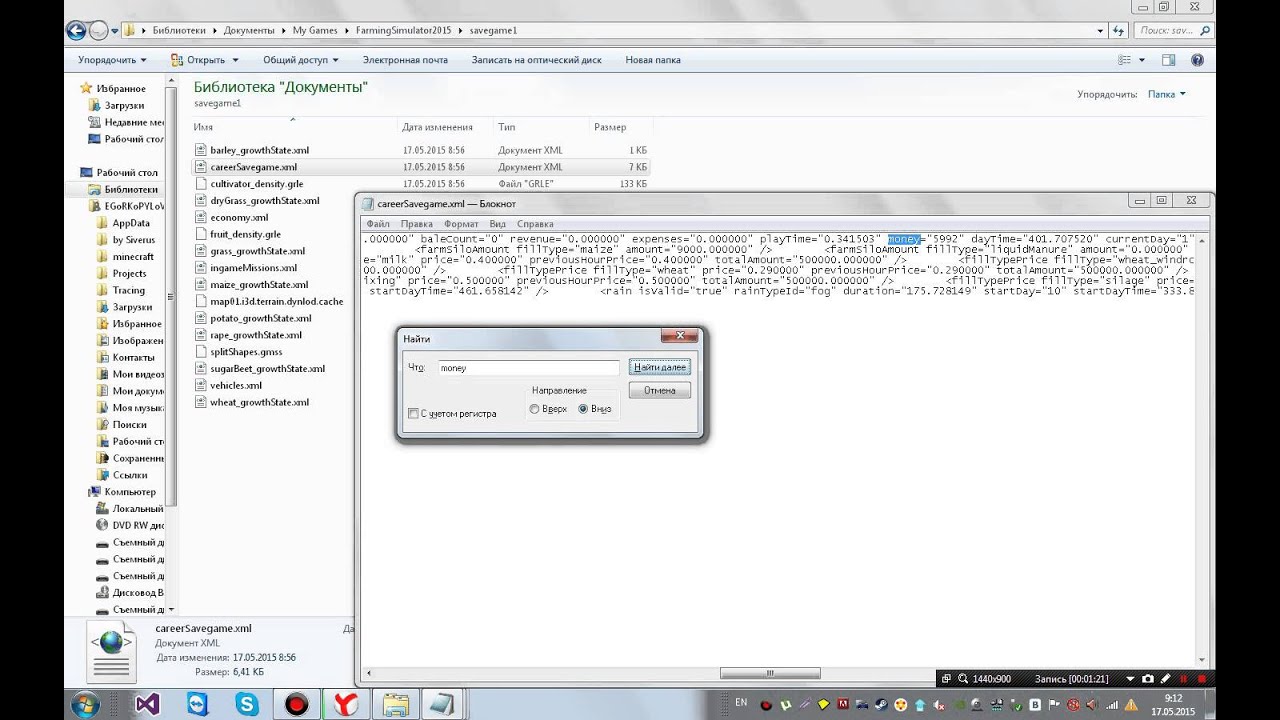
Task: Enable the case-sensitive checkbox in Find dialog
Action: (x=414, y=413)
